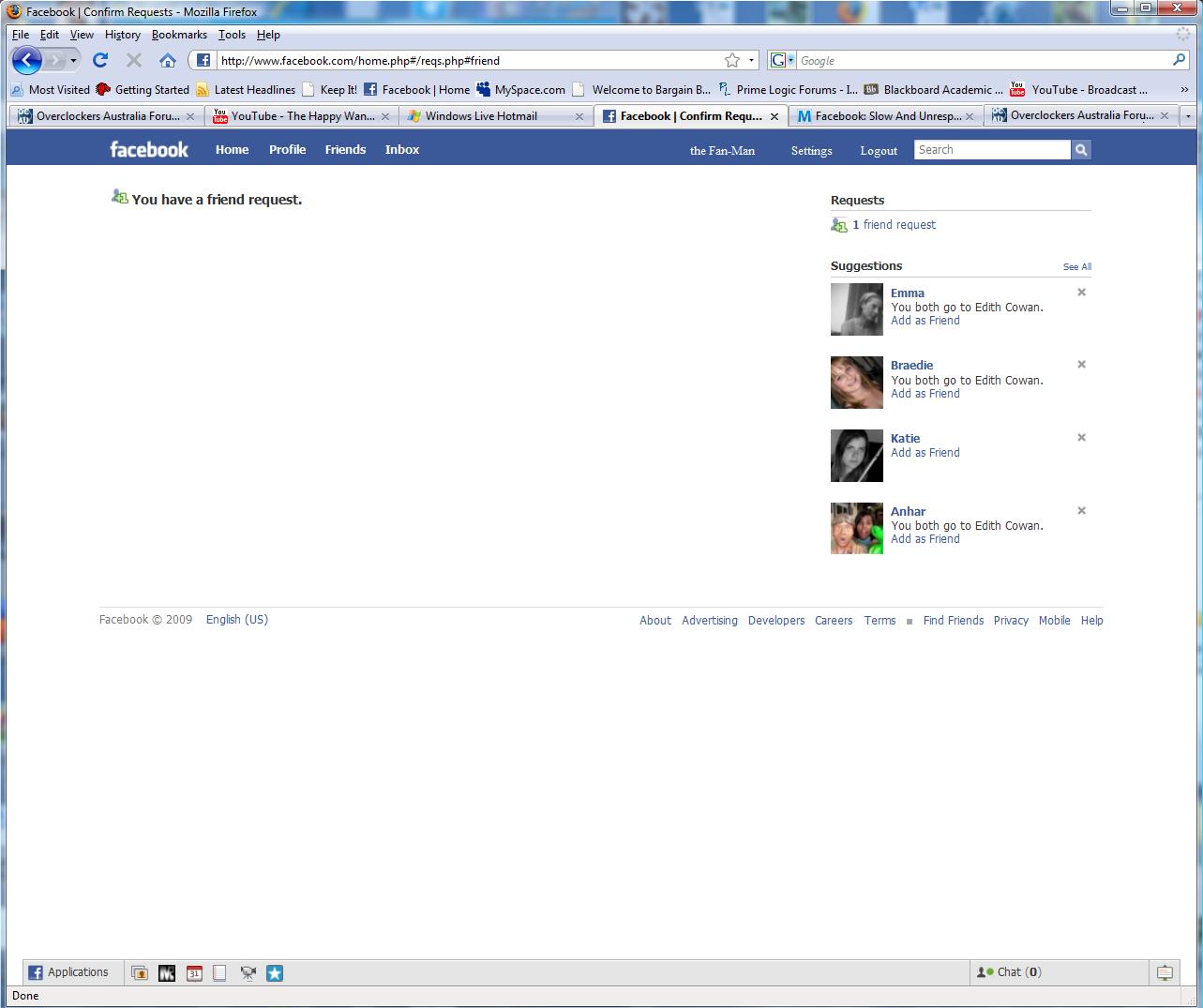
Task: Open Profile in Facebook header
Action: tap(288, 150)
